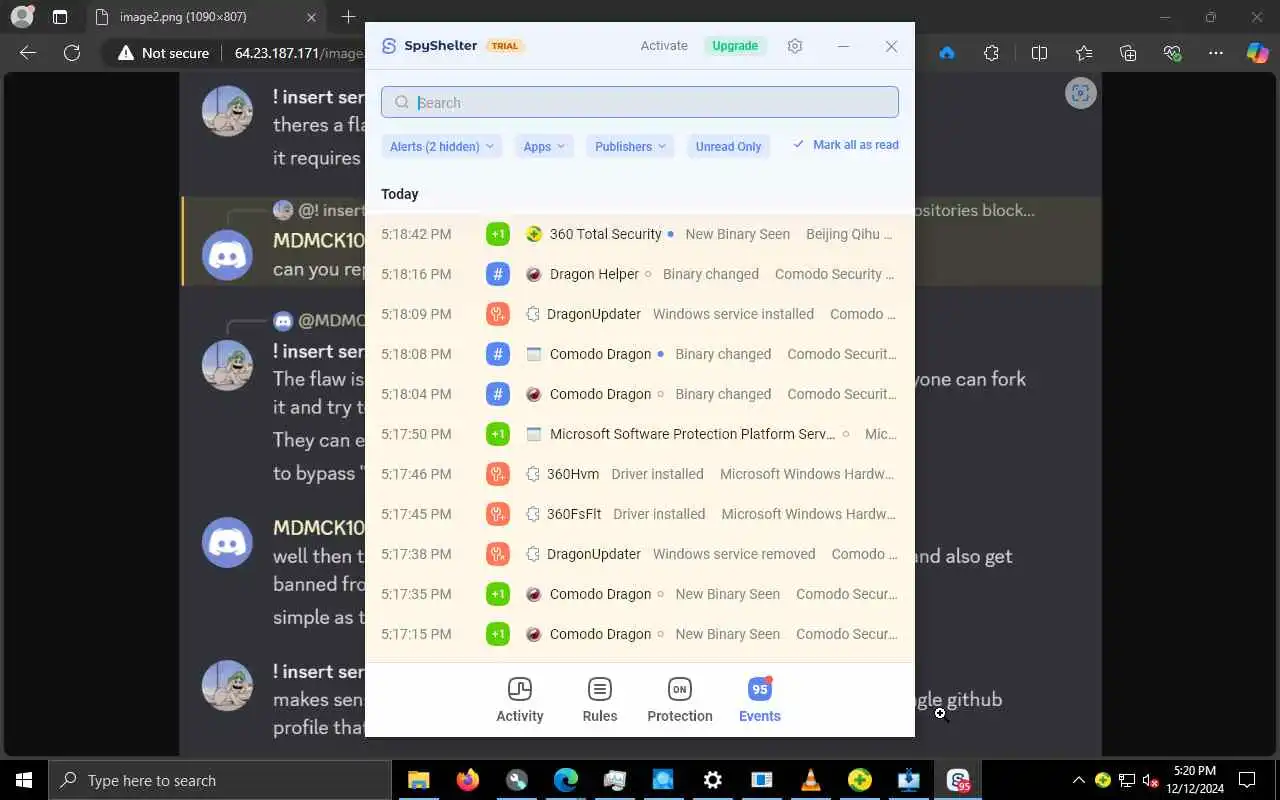Select the 360FsFlt 'Driver installed' event text

pyautogui.click(x=659, y=514)
